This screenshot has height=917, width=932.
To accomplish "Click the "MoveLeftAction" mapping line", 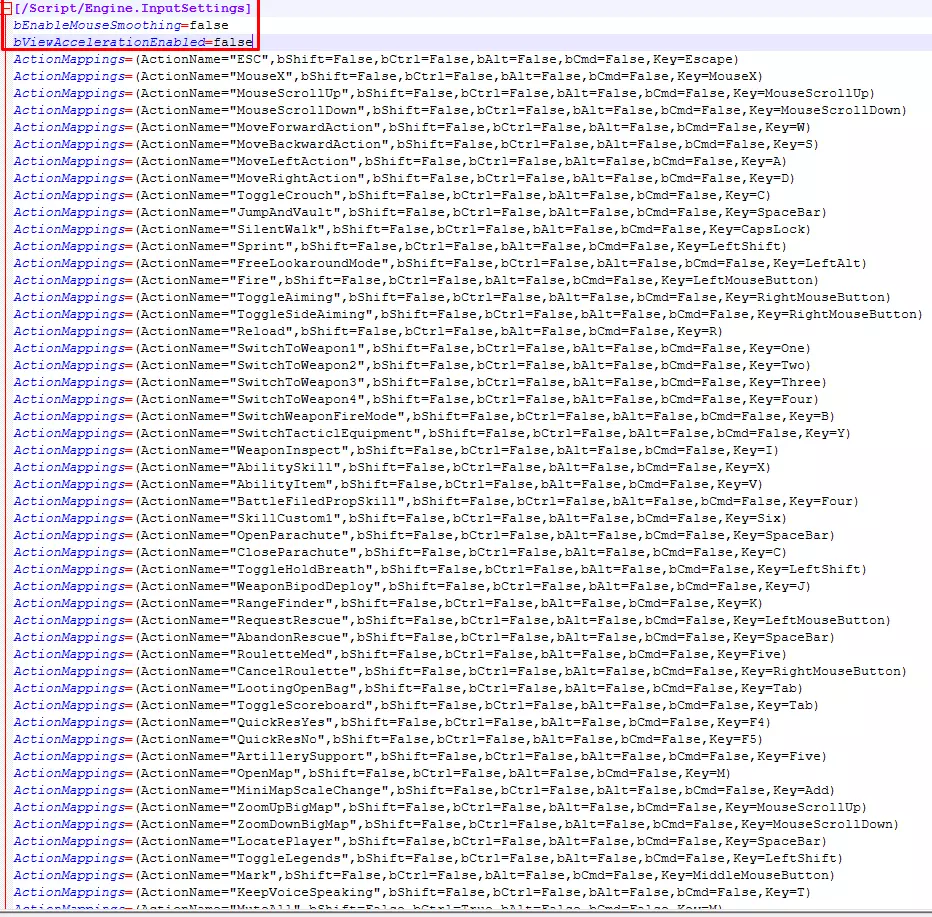I will tap(400, 162).
